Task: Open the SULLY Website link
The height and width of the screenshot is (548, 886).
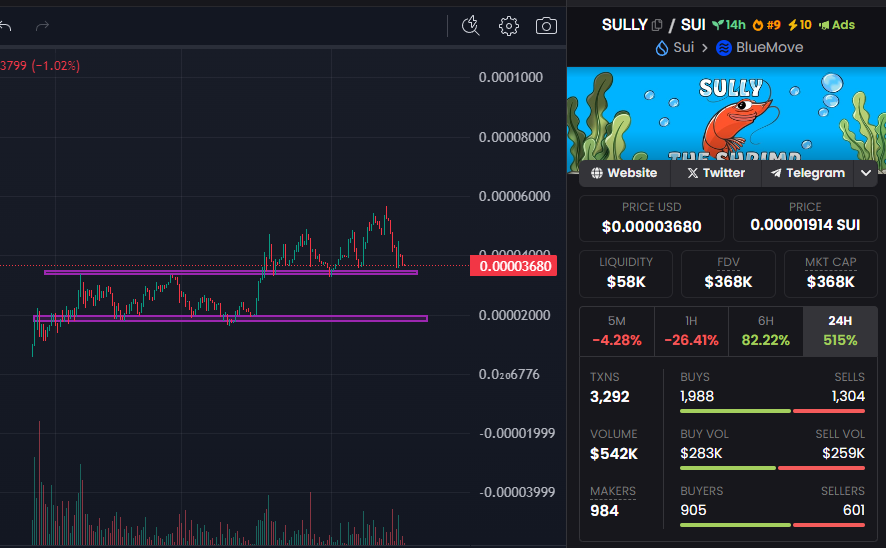Action: click(x=624, y=173)
